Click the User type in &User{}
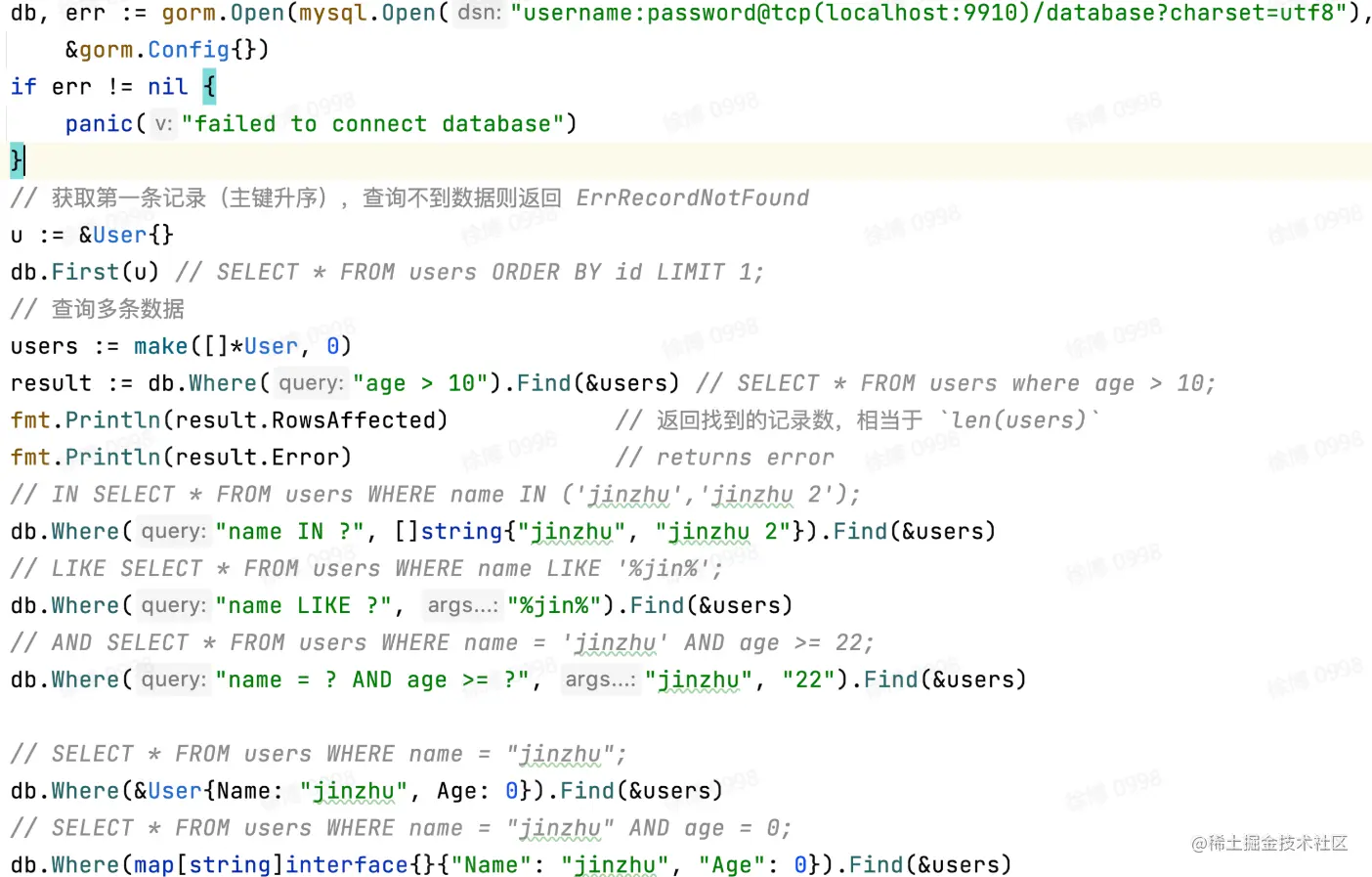This screenshot has width=1372, height=877. [119, 235]
